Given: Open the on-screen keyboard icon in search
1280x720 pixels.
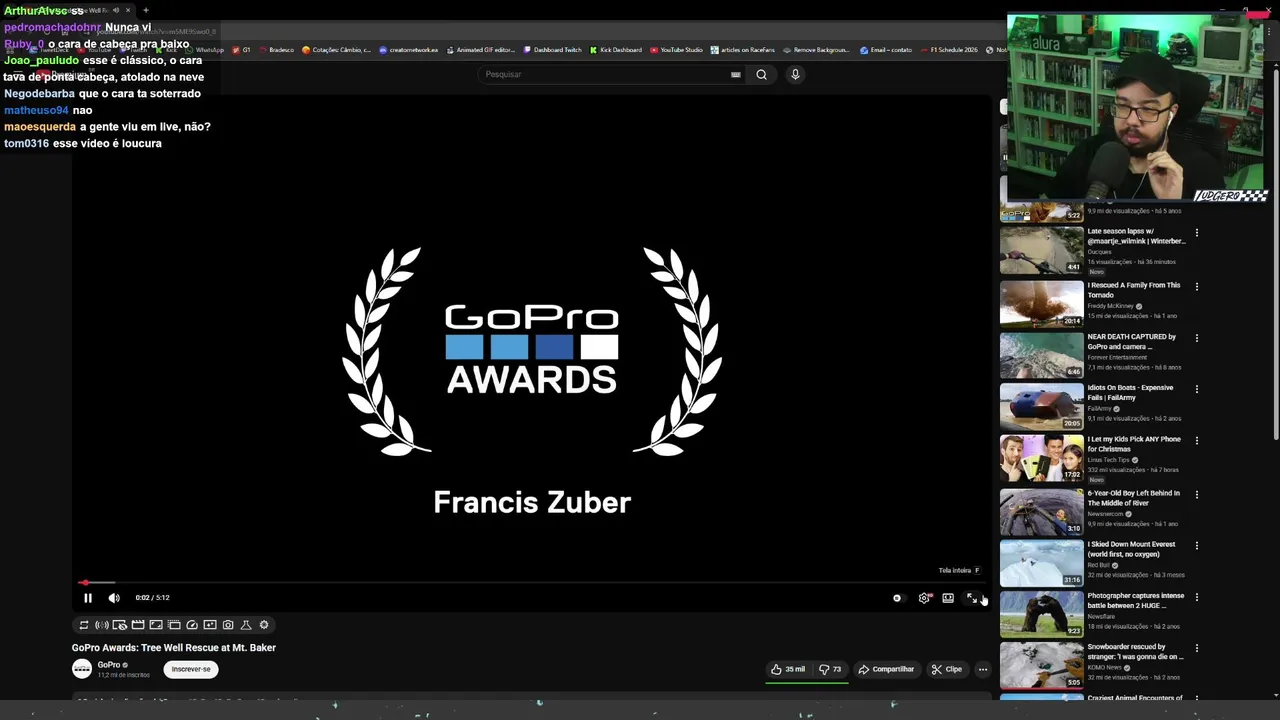Looking at the screenshot, I should pos(736,74).
